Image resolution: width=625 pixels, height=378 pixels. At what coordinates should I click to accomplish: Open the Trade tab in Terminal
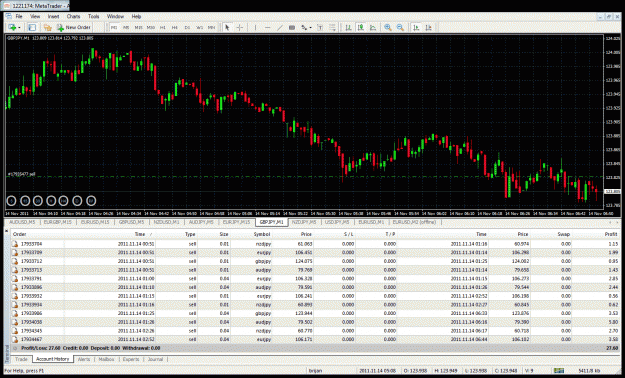[x=21, y=359]
